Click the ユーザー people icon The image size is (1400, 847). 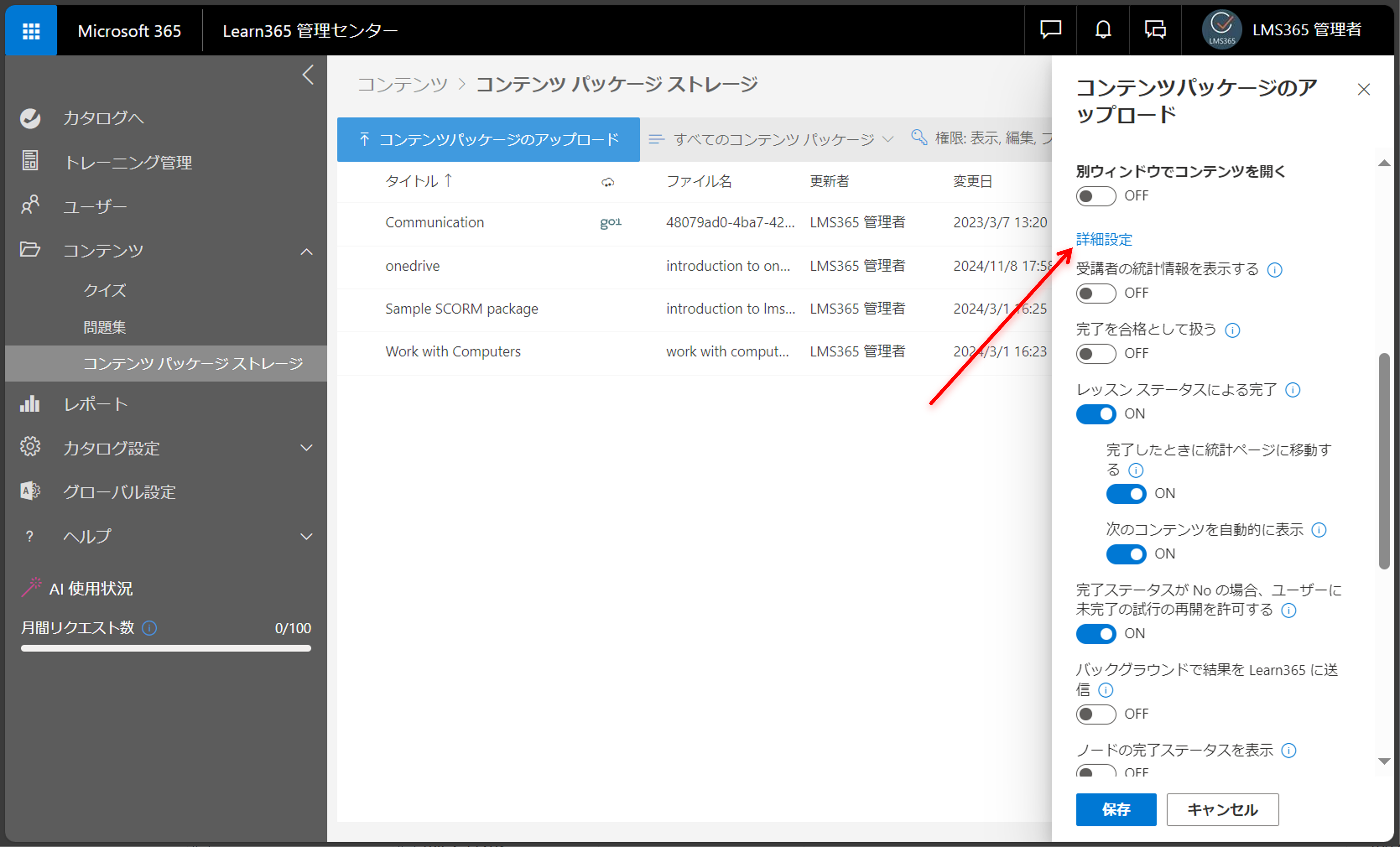(x=30, y=205)
